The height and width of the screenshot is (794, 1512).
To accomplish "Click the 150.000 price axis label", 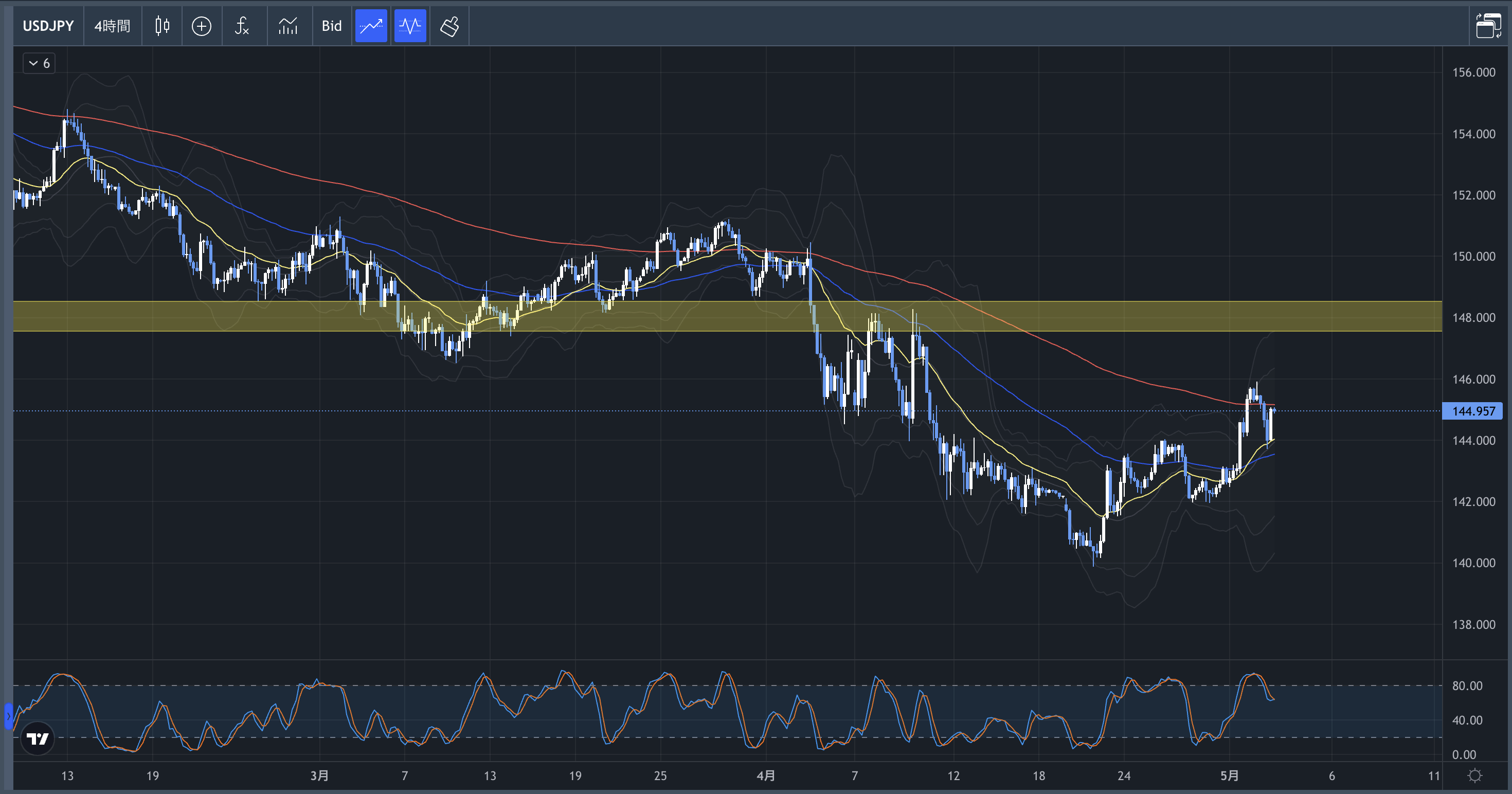I will tap(1473, 257).
